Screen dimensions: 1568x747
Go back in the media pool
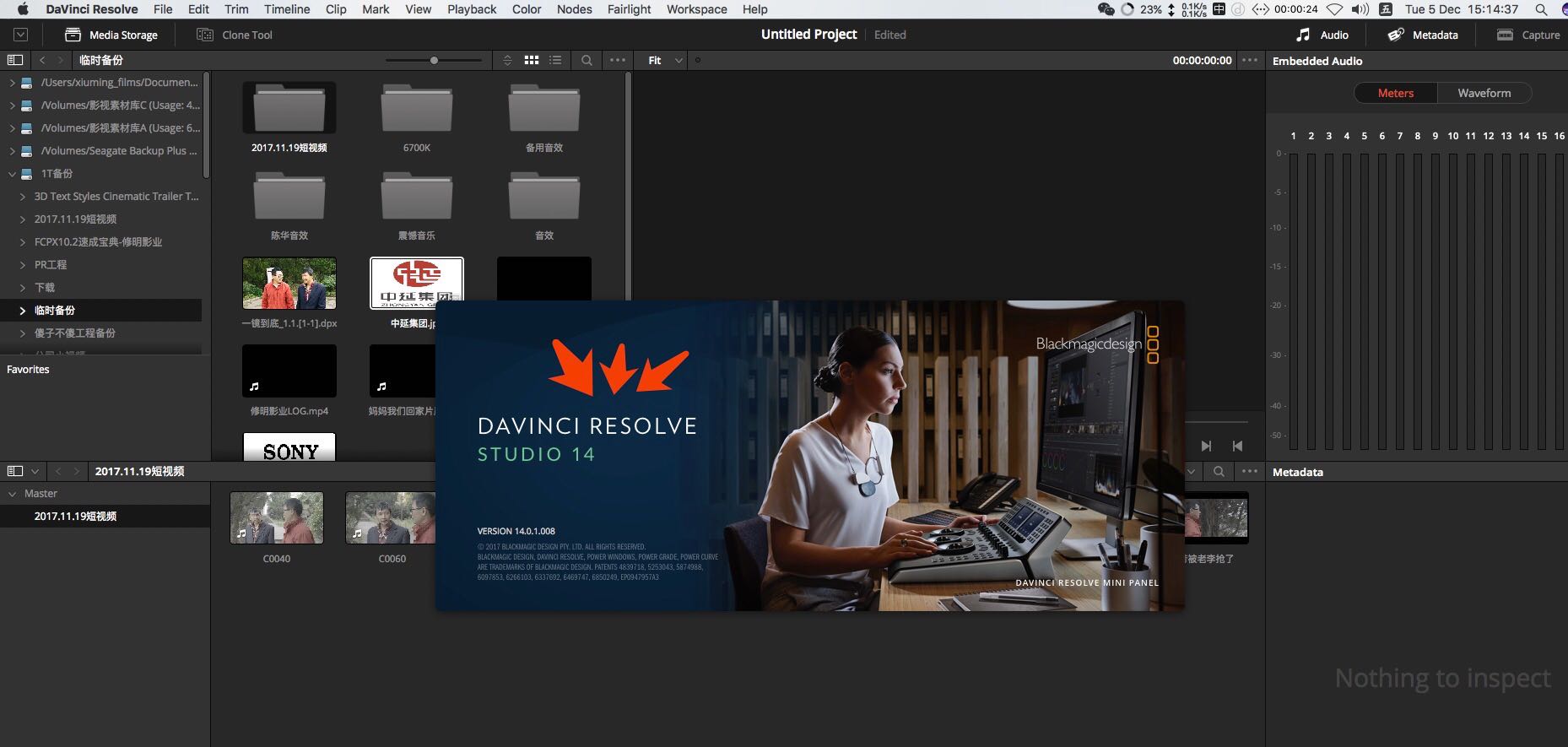(58, 471)
